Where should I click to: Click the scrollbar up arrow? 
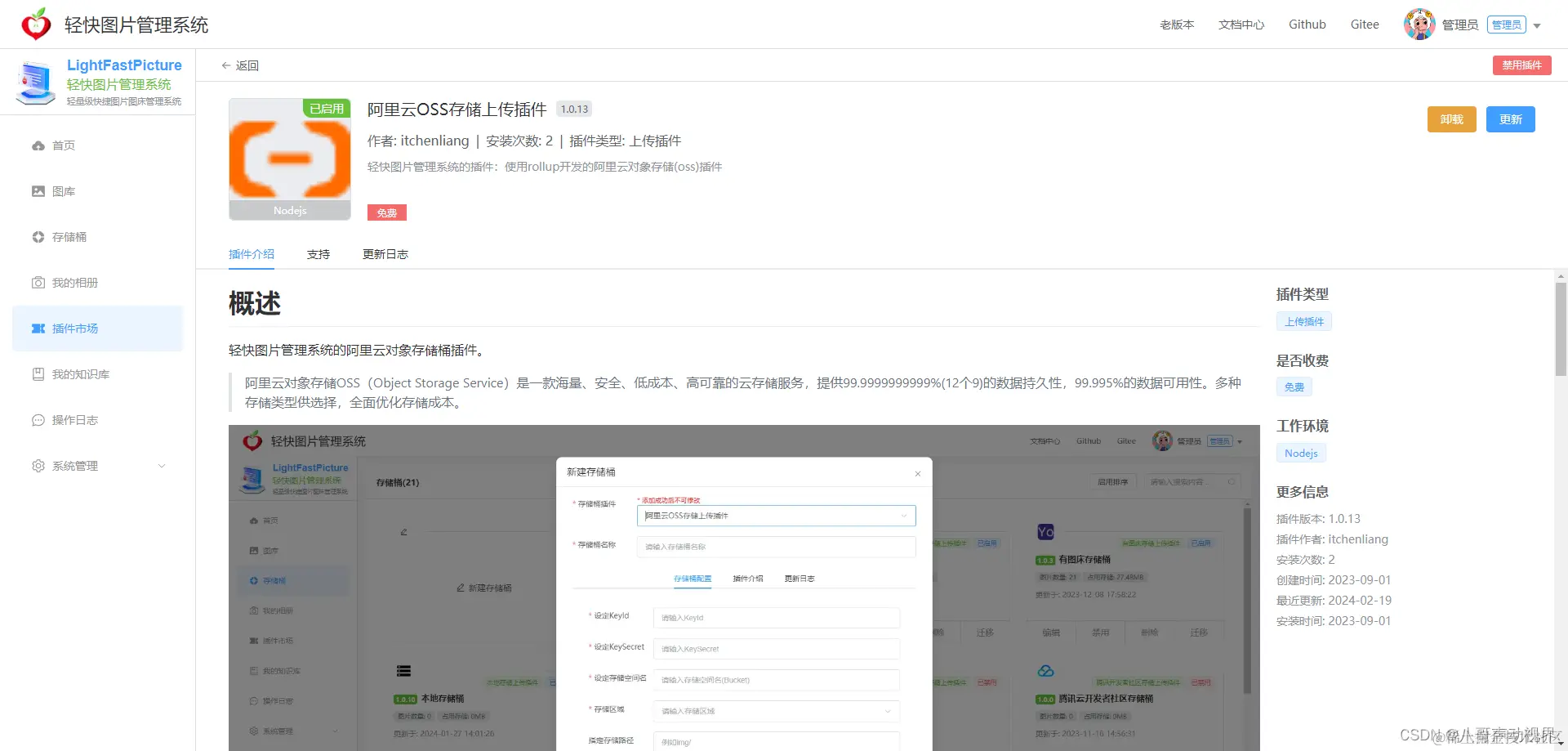click(1561, 277)
